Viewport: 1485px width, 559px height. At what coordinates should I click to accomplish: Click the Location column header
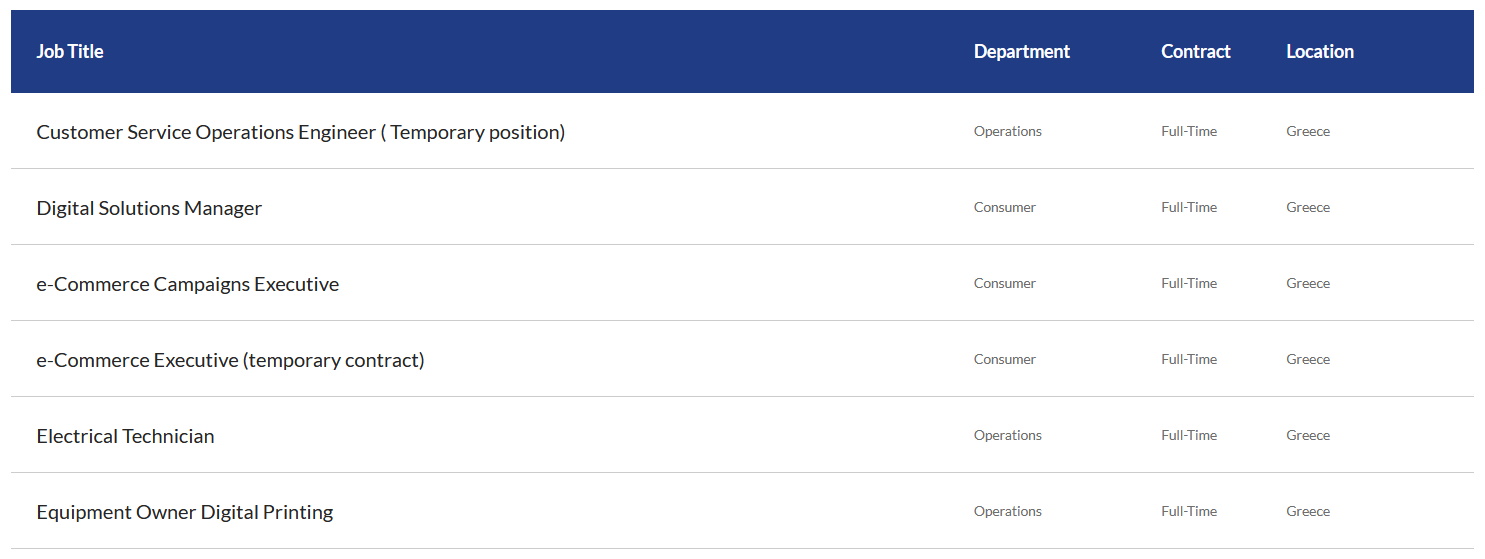[x=1320, y=51]
